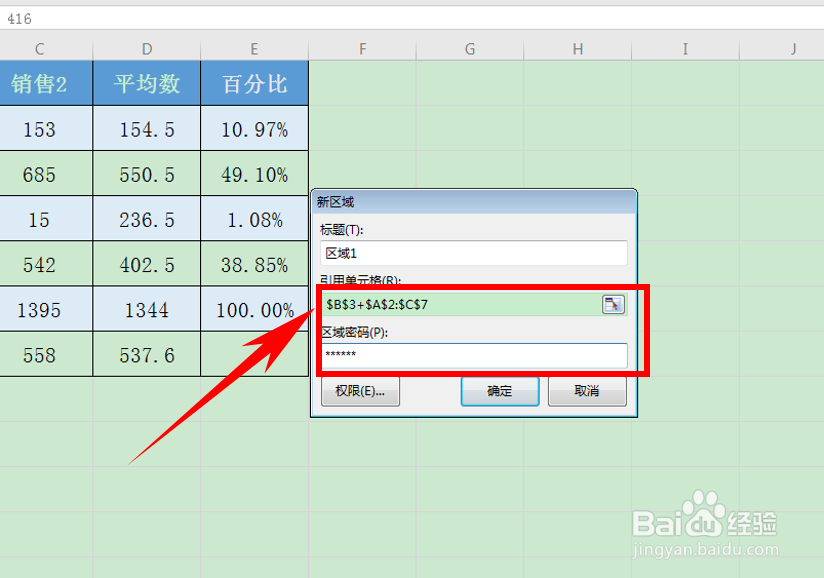Click the 新区域 dialog title bar
The height and width of the screenshot is (578, 824).
(x=470, y=201)
